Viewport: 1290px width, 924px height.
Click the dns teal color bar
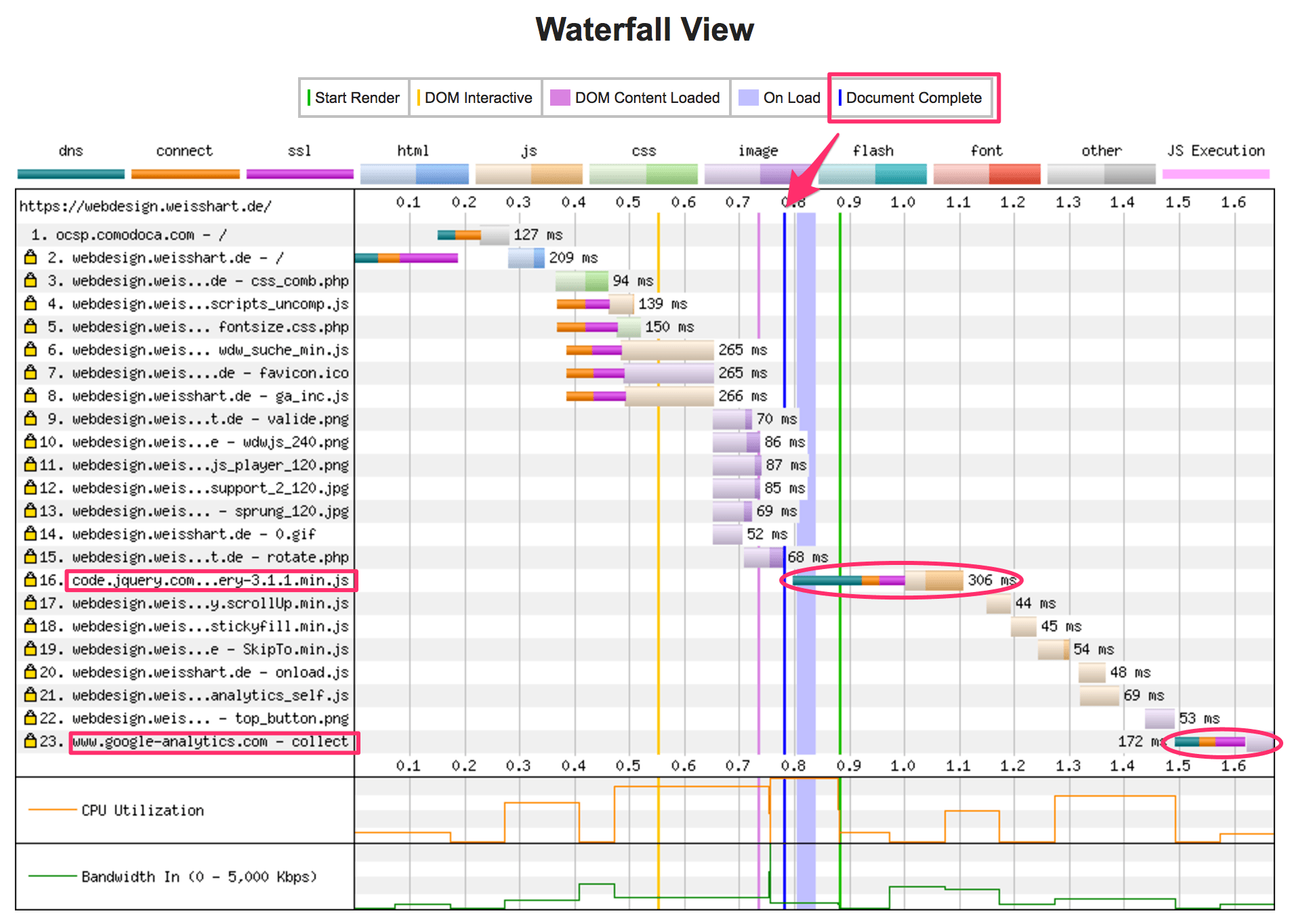click(71, 174)
